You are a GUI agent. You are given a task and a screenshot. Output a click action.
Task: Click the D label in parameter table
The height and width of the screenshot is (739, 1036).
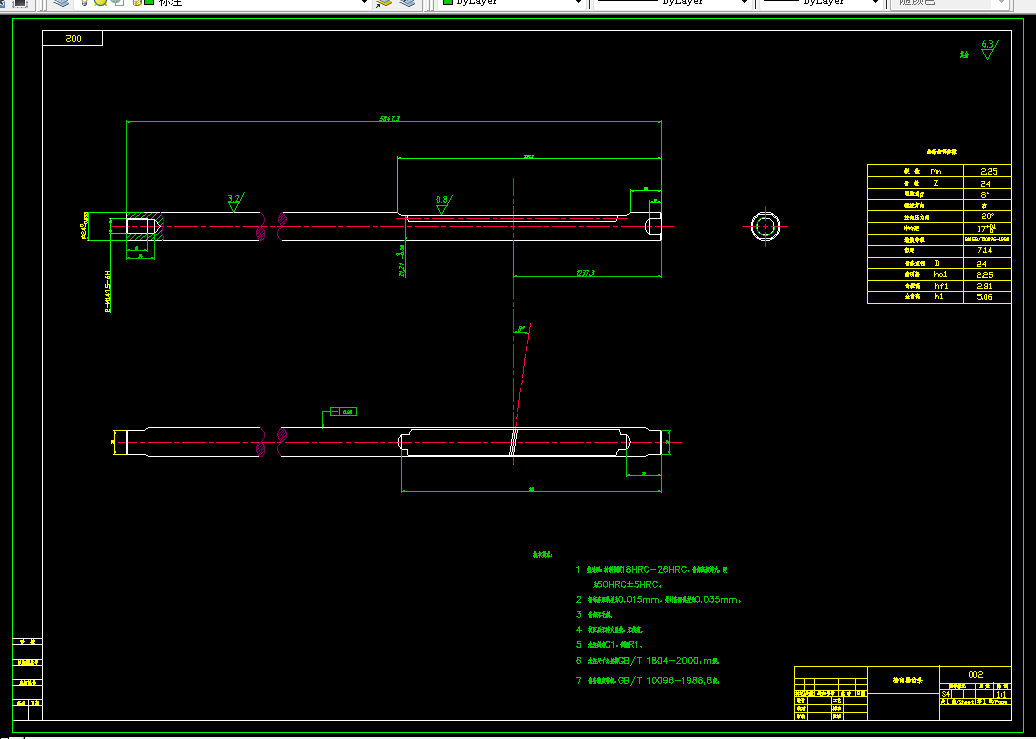[937, 263]
